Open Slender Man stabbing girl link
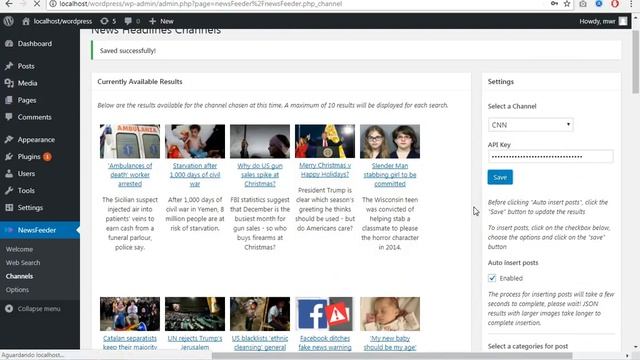Screen dimensions: 640x360 [390, 175]
